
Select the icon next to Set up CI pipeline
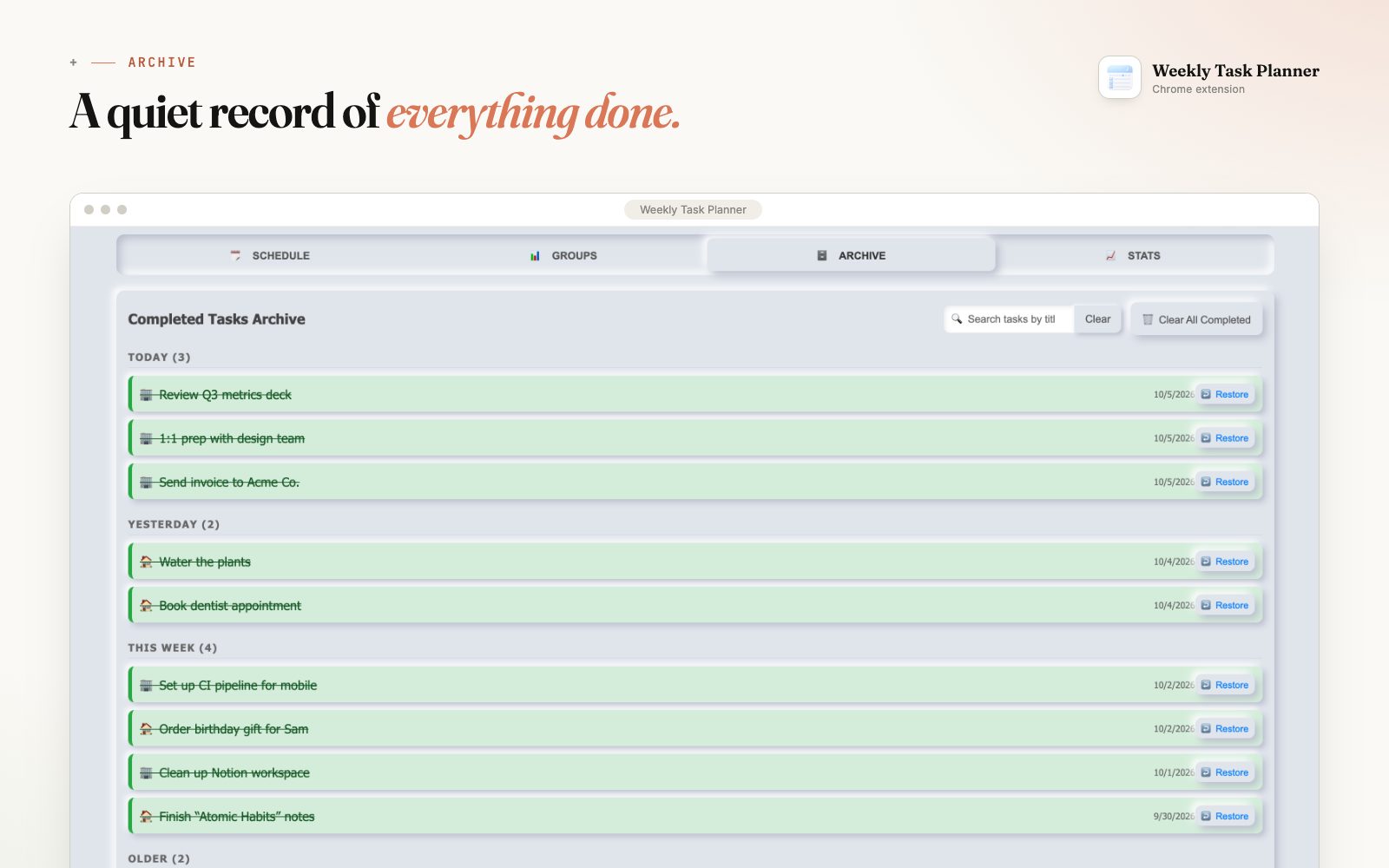click(x=146, y=686)
